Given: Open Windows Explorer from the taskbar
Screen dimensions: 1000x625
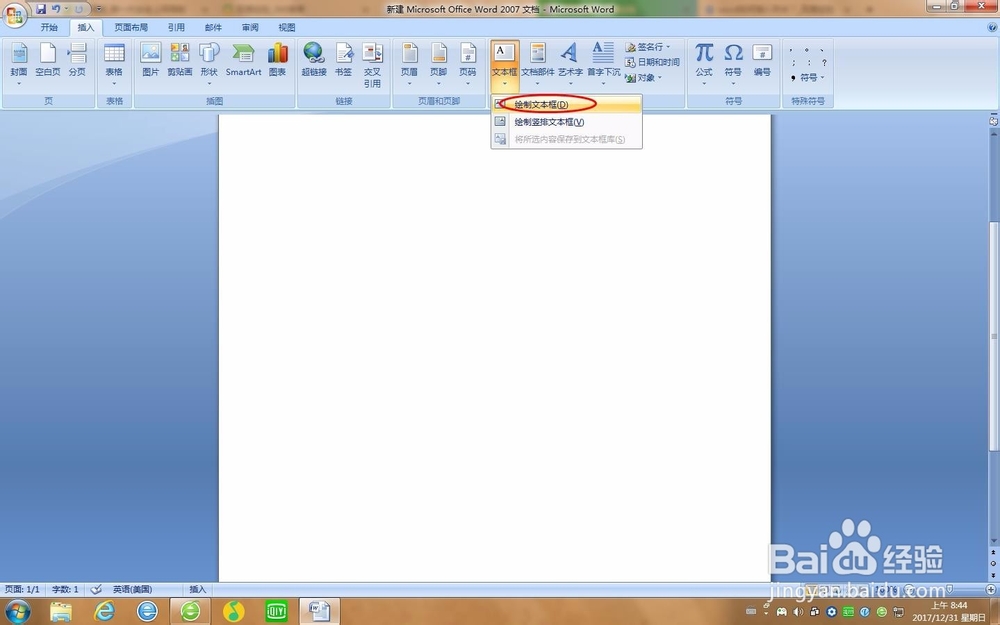Looking at the screenshot, I should click(x=61, y=612).
